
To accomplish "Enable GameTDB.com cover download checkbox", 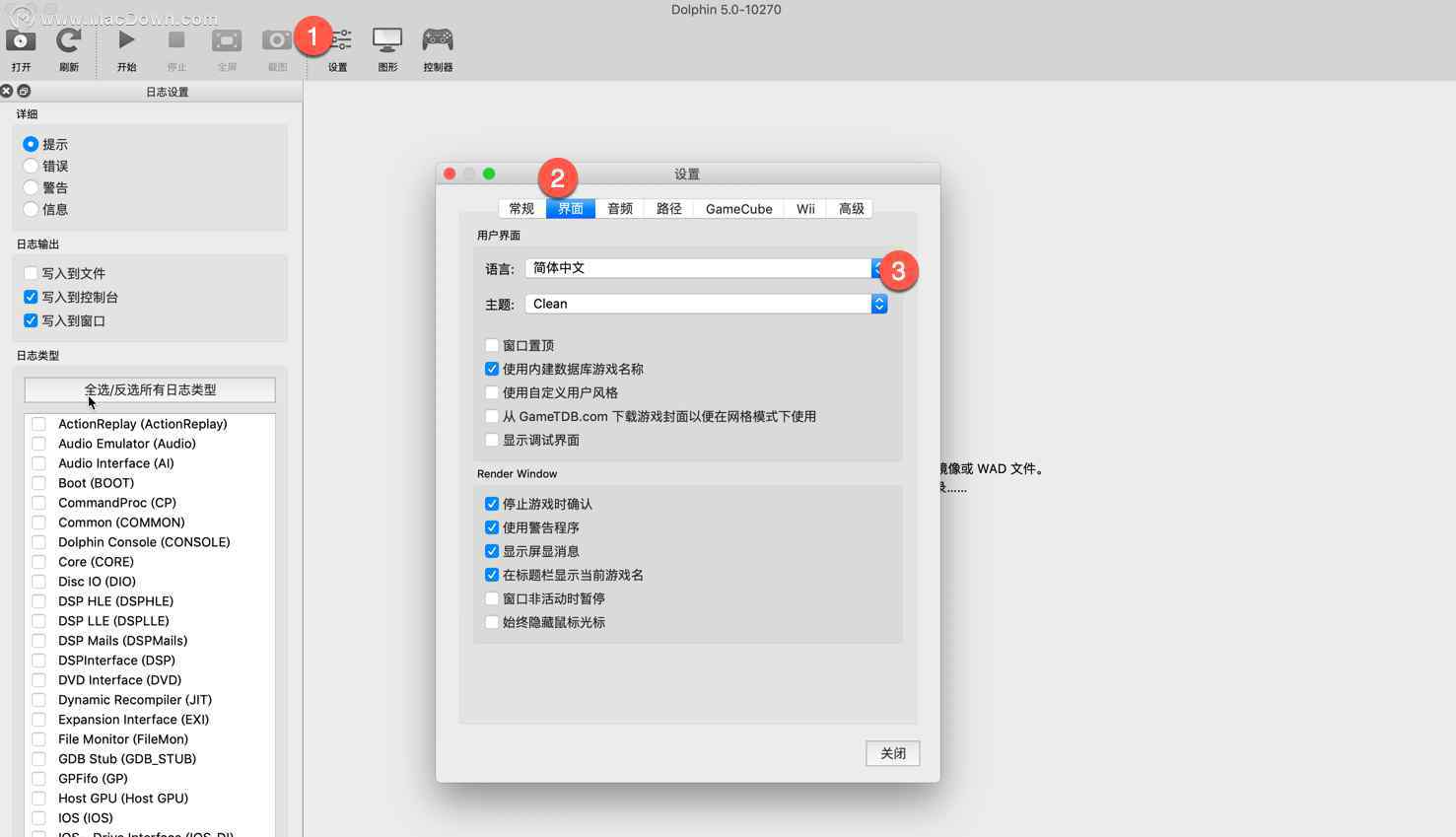I will pos(492,416).
